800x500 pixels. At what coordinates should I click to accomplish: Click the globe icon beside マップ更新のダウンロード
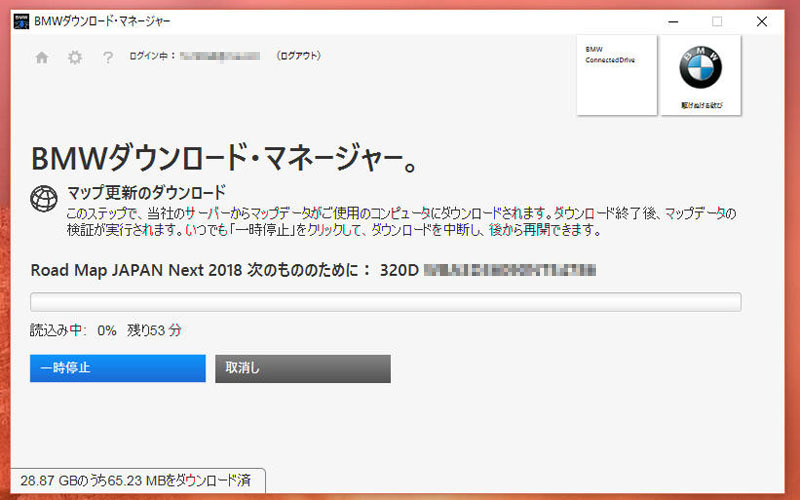(44, 198)
